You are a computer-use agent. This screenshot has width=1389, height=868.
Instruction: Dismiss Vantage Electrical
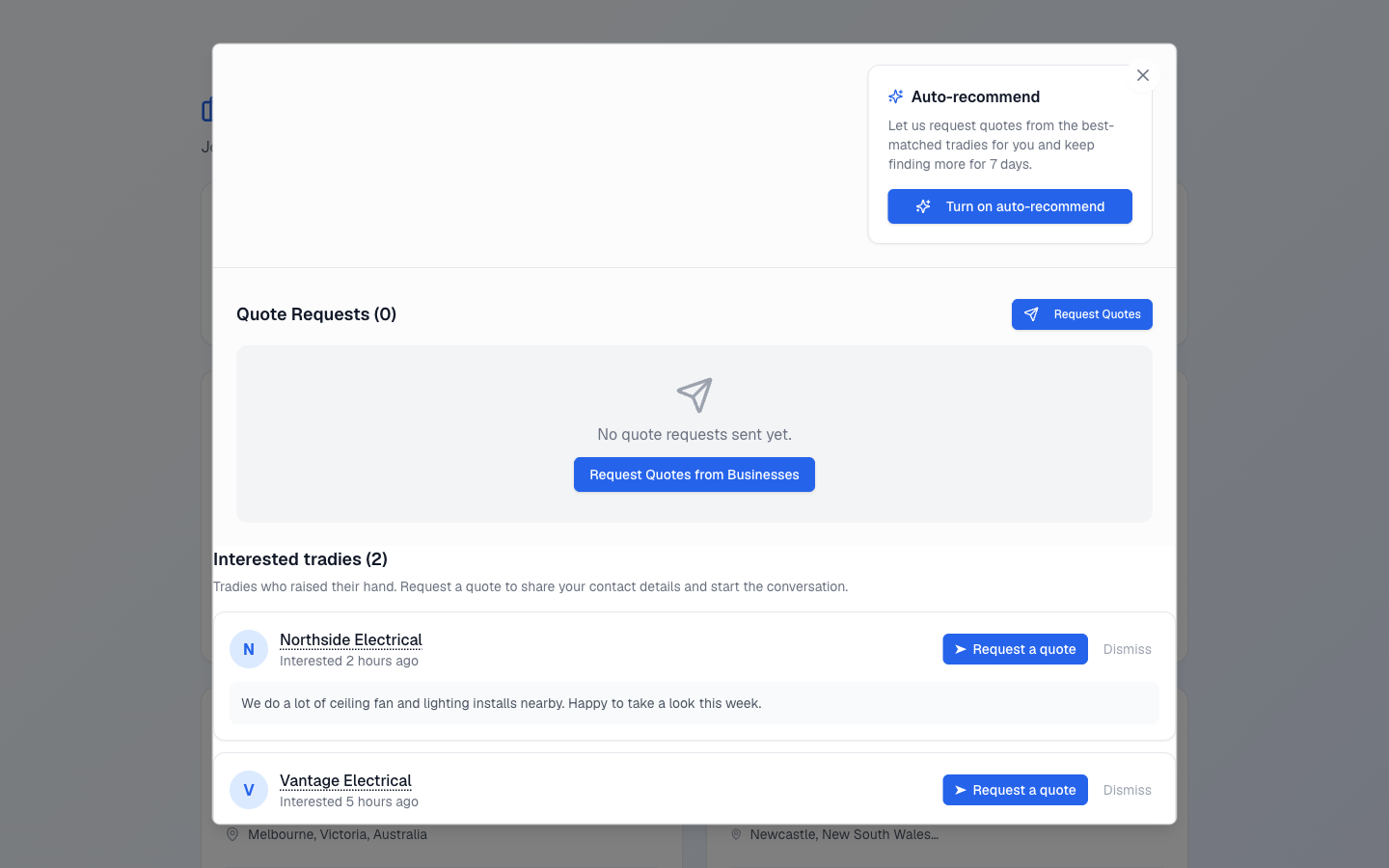[x=1128, y=790]
